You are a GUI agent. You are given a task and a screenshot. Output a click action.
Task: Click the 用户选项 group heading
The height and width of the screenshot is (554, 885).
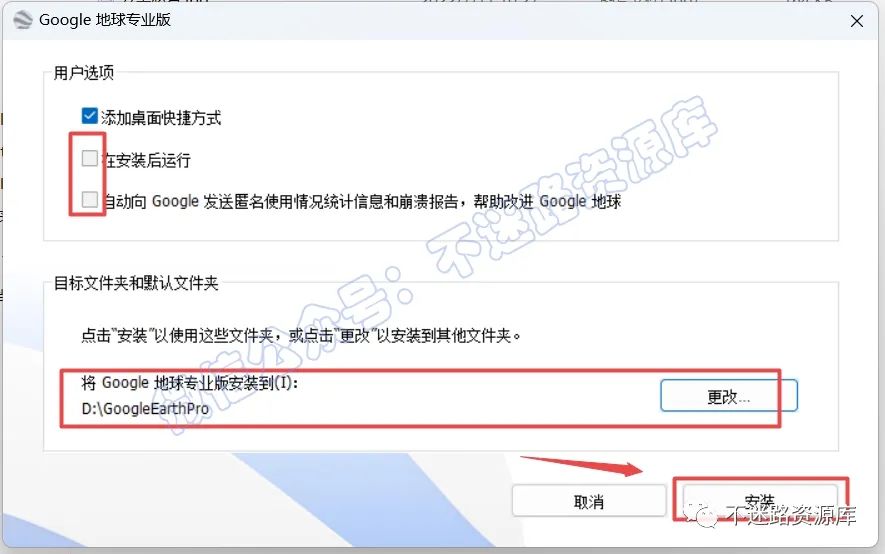[x=84, y=73]
